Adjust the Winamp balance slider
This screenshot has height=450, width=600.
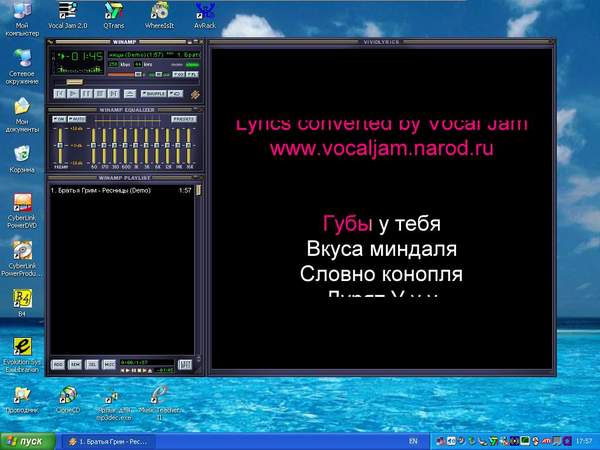[x=158, y=74]
